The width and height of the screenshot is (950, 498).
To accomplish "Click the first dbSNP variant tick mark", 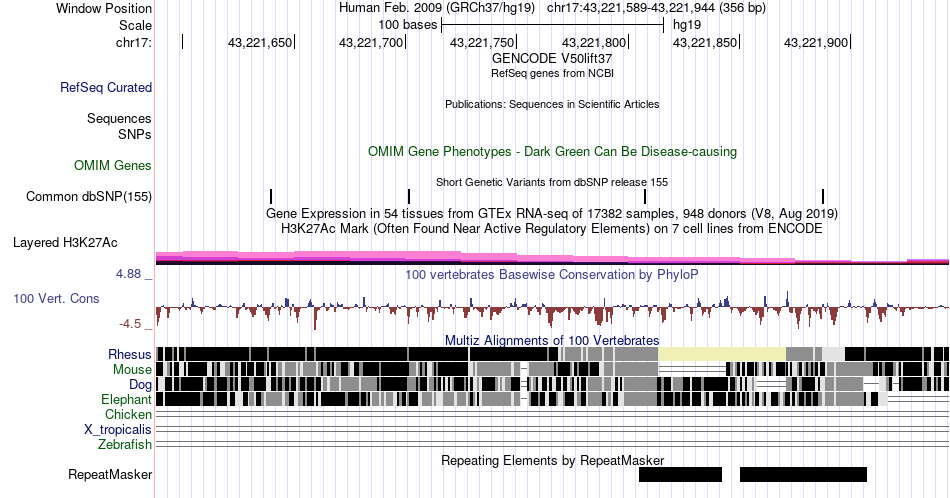I will (x=271, y=196).
